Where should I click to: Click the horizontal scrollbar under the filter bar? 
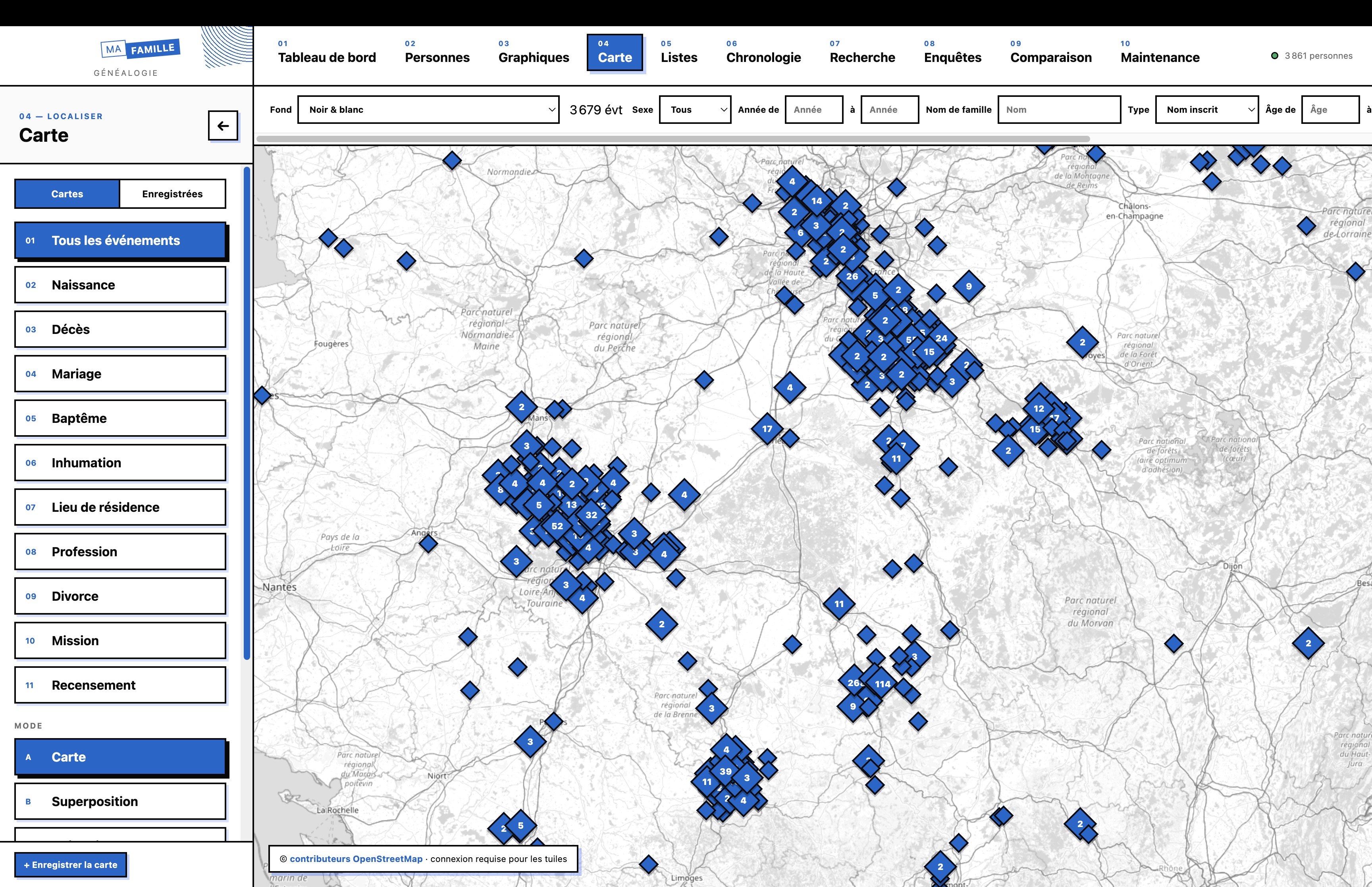pyautogui.click(x=673, y=139)
